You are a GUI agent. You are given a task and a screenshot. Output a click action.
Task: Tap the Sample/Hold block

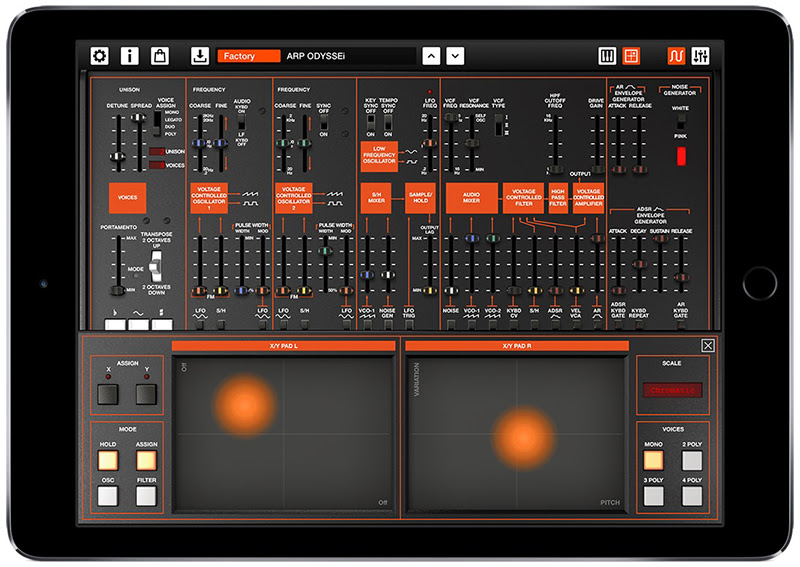pyautogui.click(x=420, y=198)
